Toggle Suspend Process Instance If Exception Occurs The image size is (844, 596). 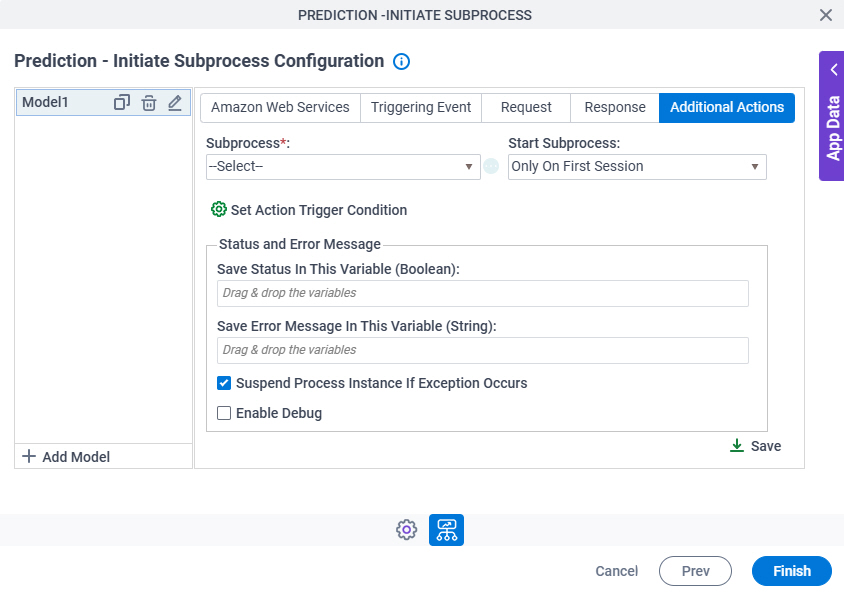[224, 383]
